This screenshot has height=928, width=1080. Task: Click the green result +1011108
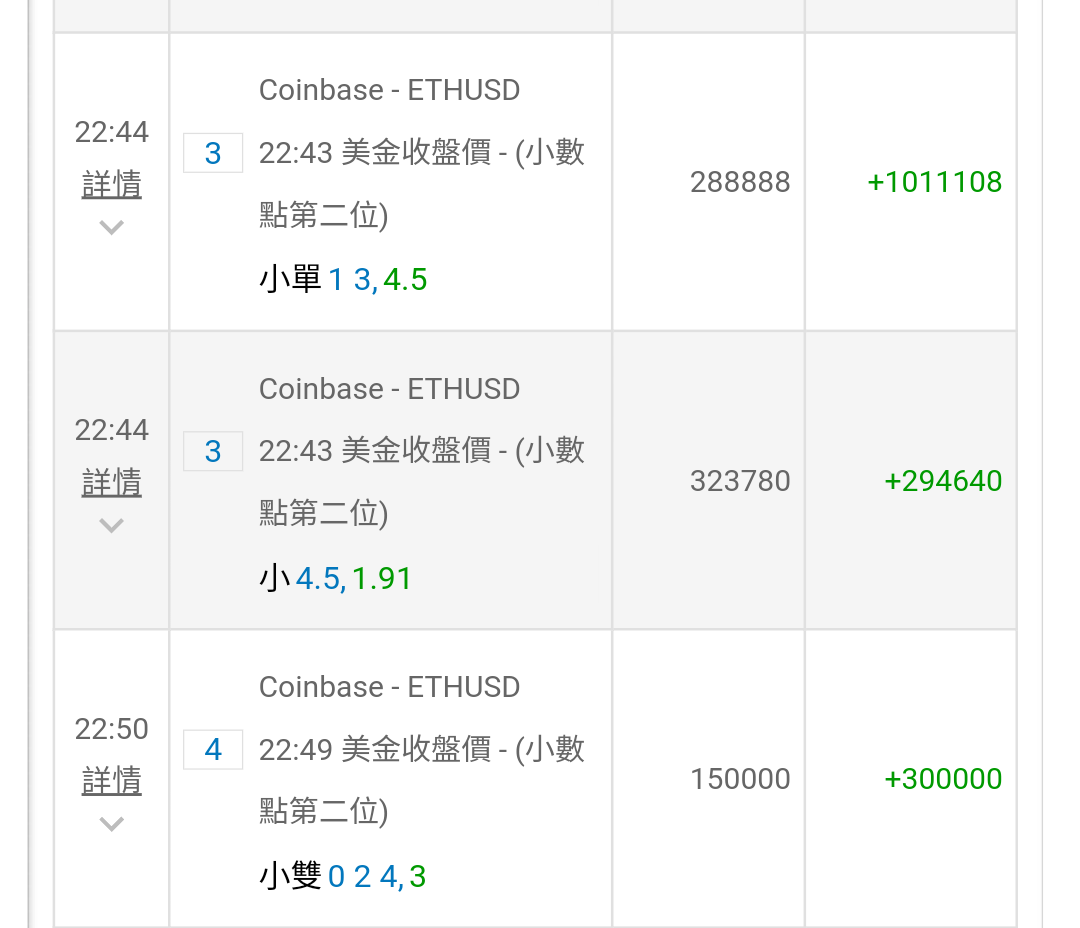coord(934,183)
